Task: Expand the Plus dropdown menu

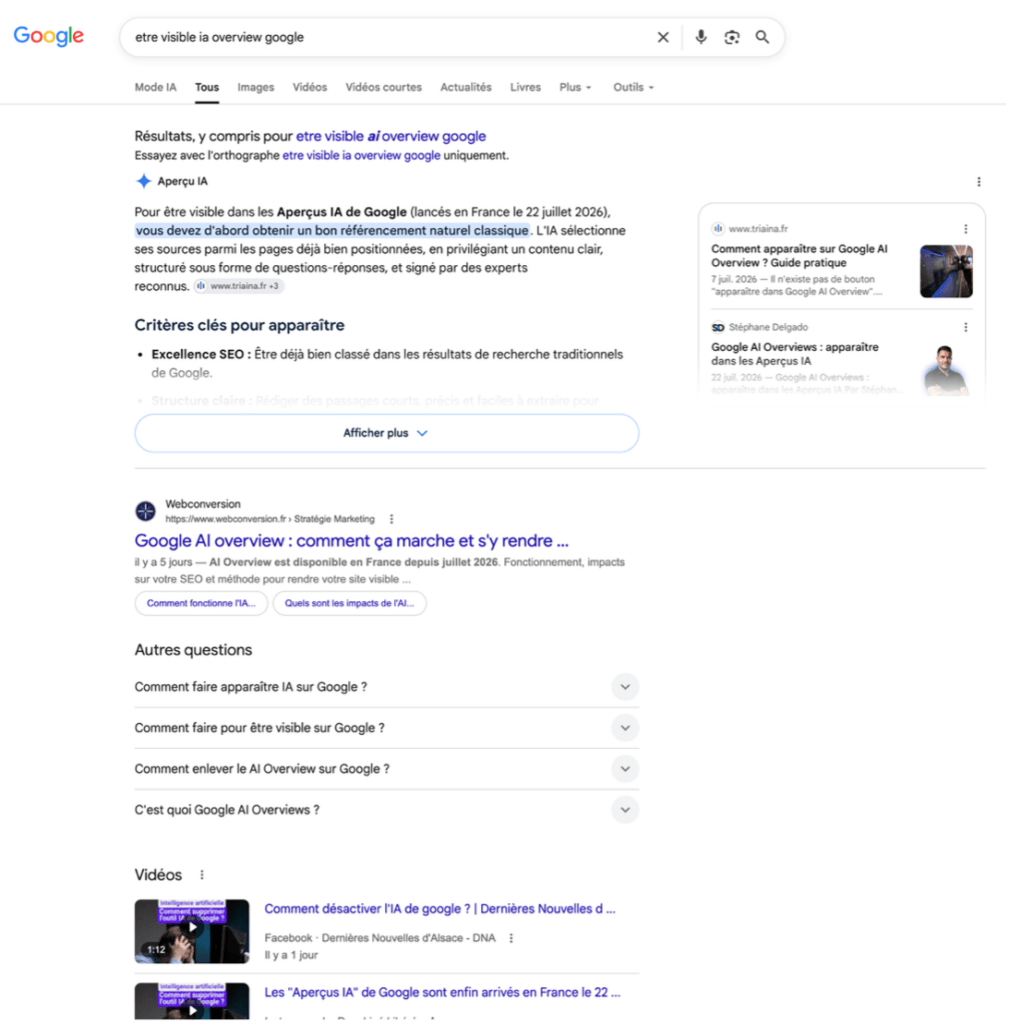Action: pyautogui.click(x=576, y=87)
